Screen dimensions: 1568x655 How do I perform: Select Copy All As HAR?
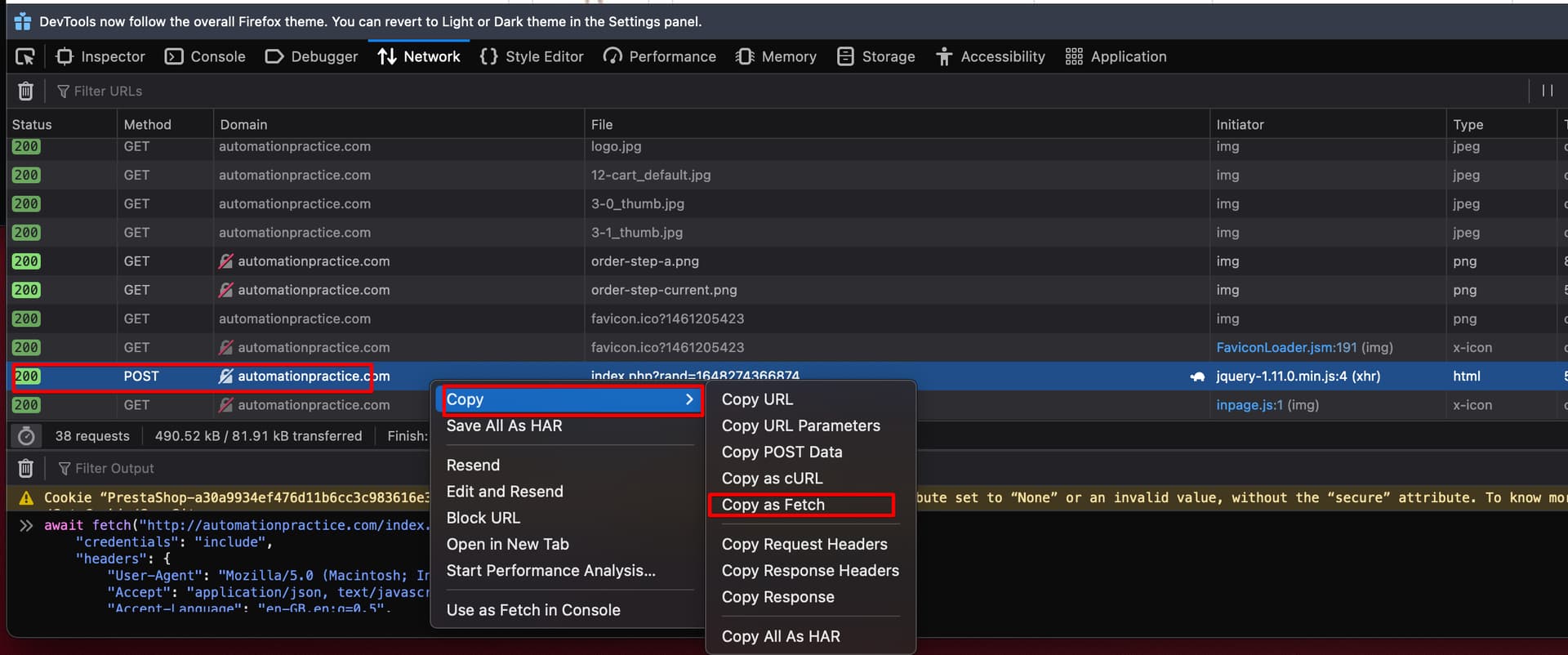click(x=781, y=636)
